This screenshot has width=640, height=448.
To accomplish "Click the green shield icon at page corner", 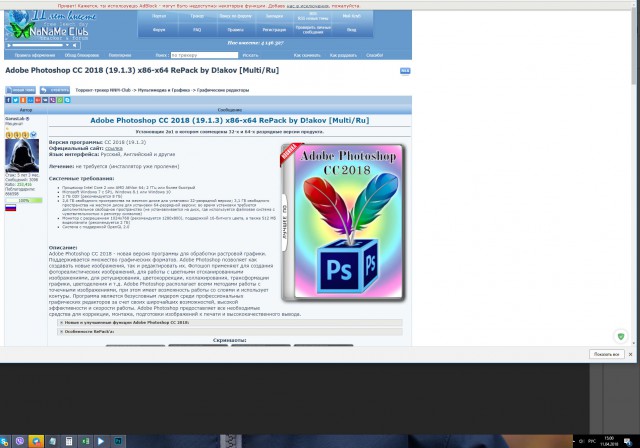I will (621, 336).
